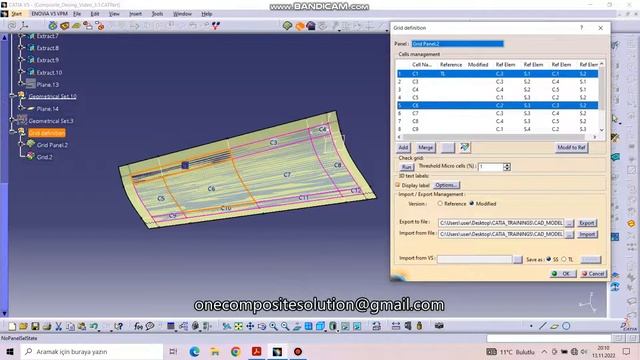Open the ENOVIA V5 VPM menu
The image size is (640, 360).
coord(49,14)
